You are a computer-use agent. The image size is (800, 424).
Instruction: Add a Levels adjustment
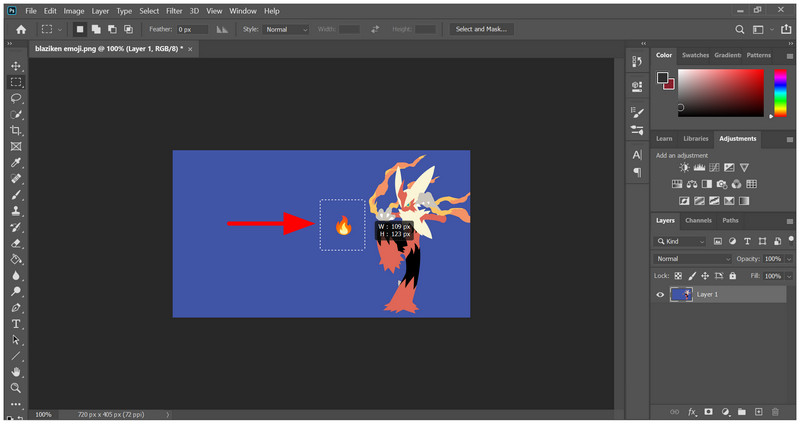pos(699,167)
